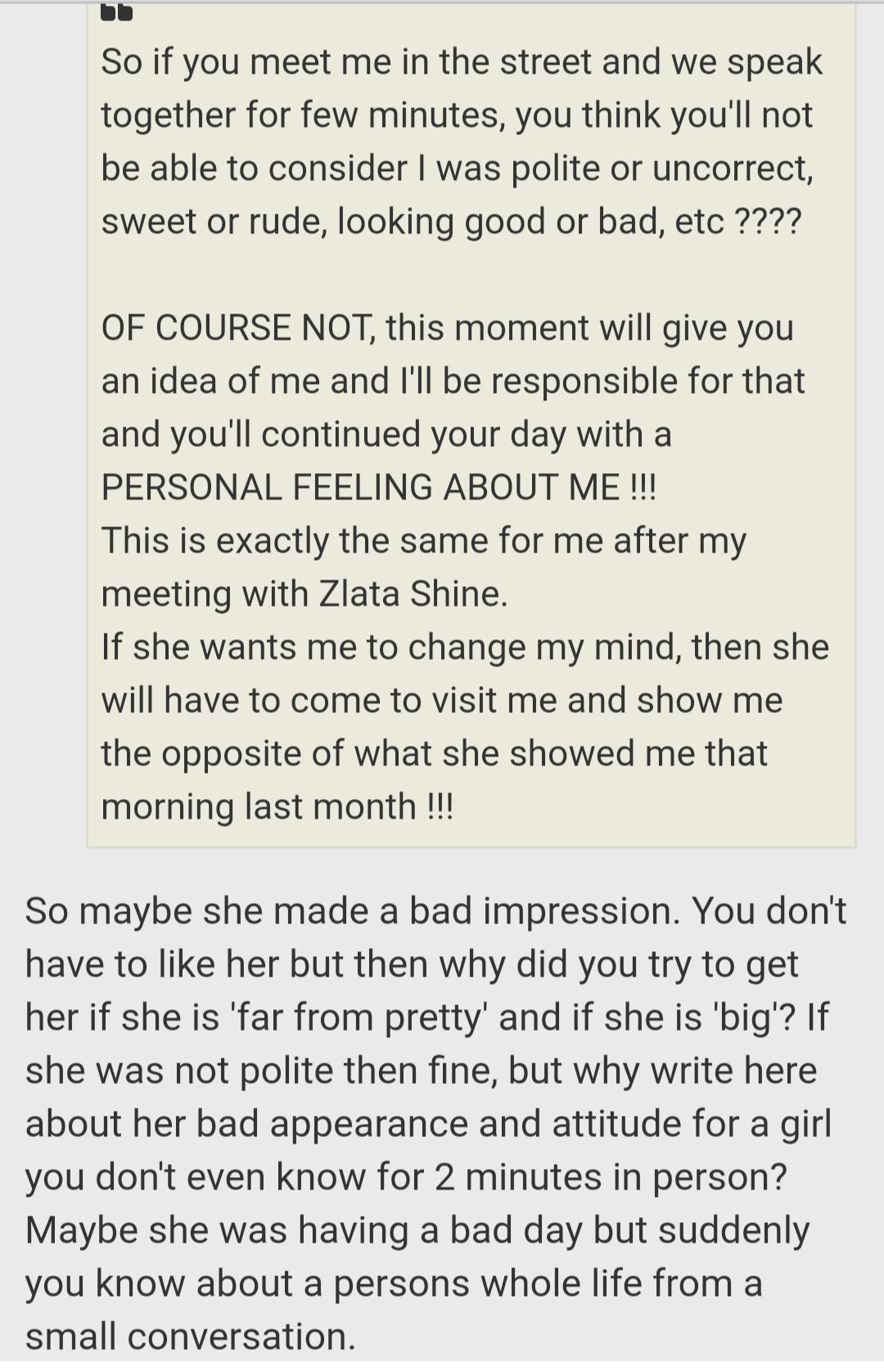This screenshot has height=1372, width=884.
Task: Click the reply line ending "minutes in person?"
Action: [x=406, y=1177]
